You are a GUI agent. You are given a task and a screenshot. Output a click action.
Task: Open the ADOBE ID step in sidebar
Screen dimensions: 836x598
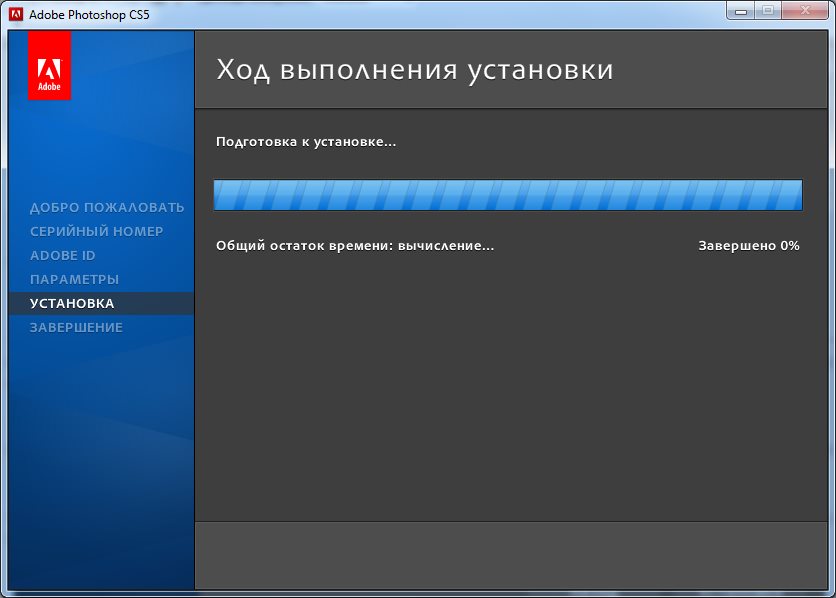point(62,256)
